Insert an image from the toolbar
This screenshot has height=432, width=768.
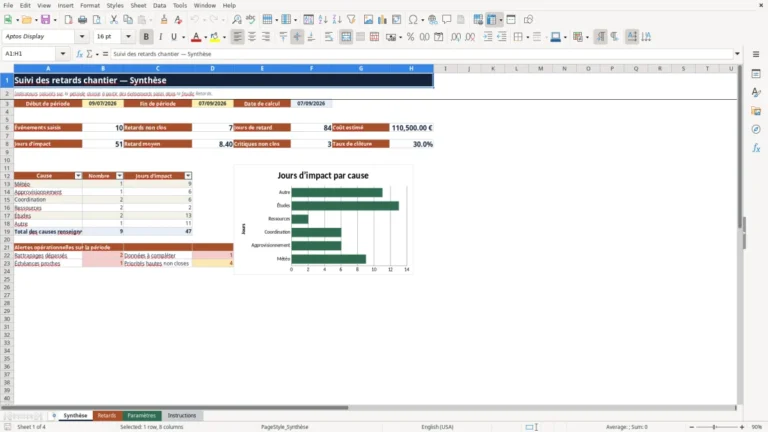368,20
